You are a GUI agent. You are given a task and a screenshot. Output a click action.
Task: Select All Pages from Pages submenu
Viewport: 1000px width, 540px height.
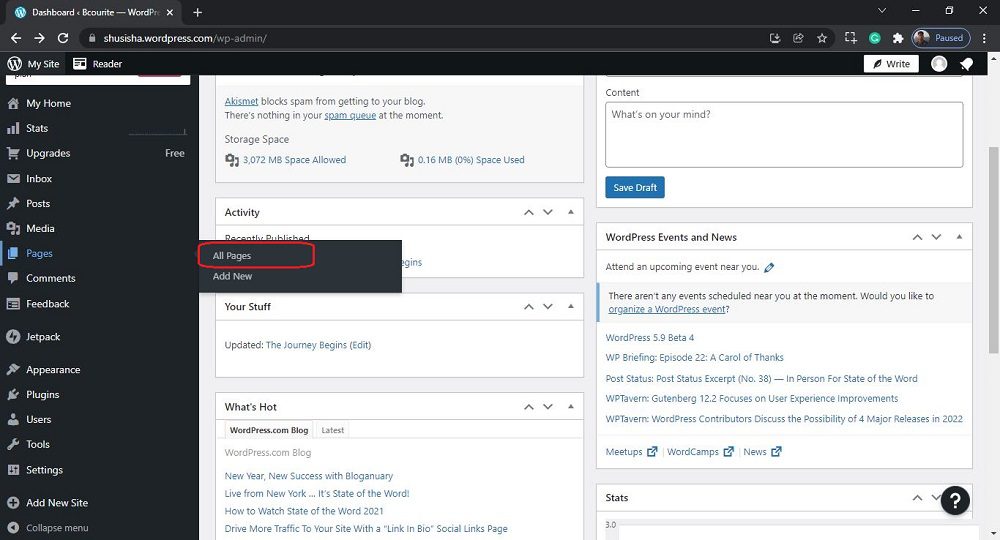tap(232, 256)
